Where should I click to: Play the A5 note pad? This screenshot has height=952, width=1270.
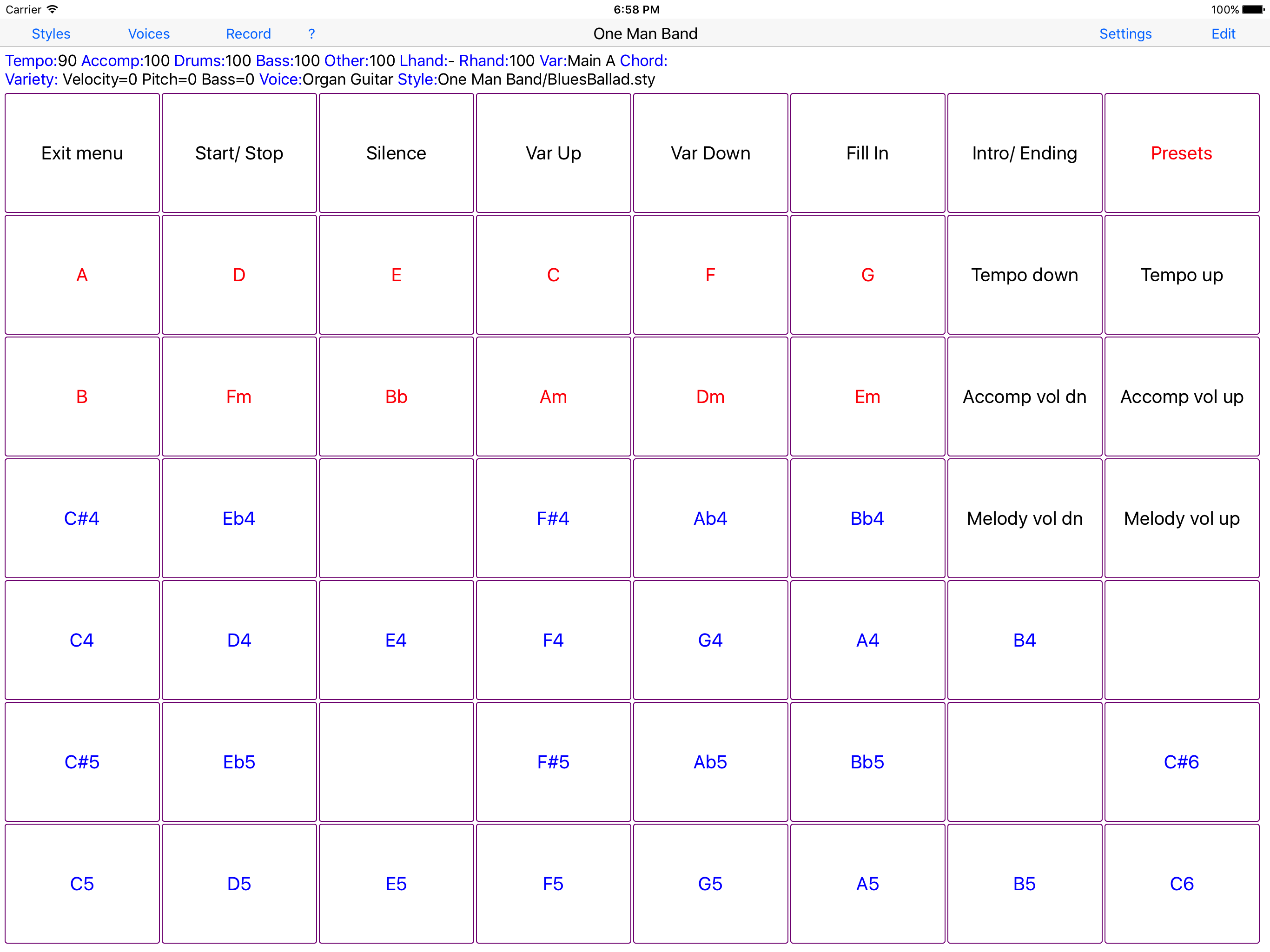pos(867,884)
